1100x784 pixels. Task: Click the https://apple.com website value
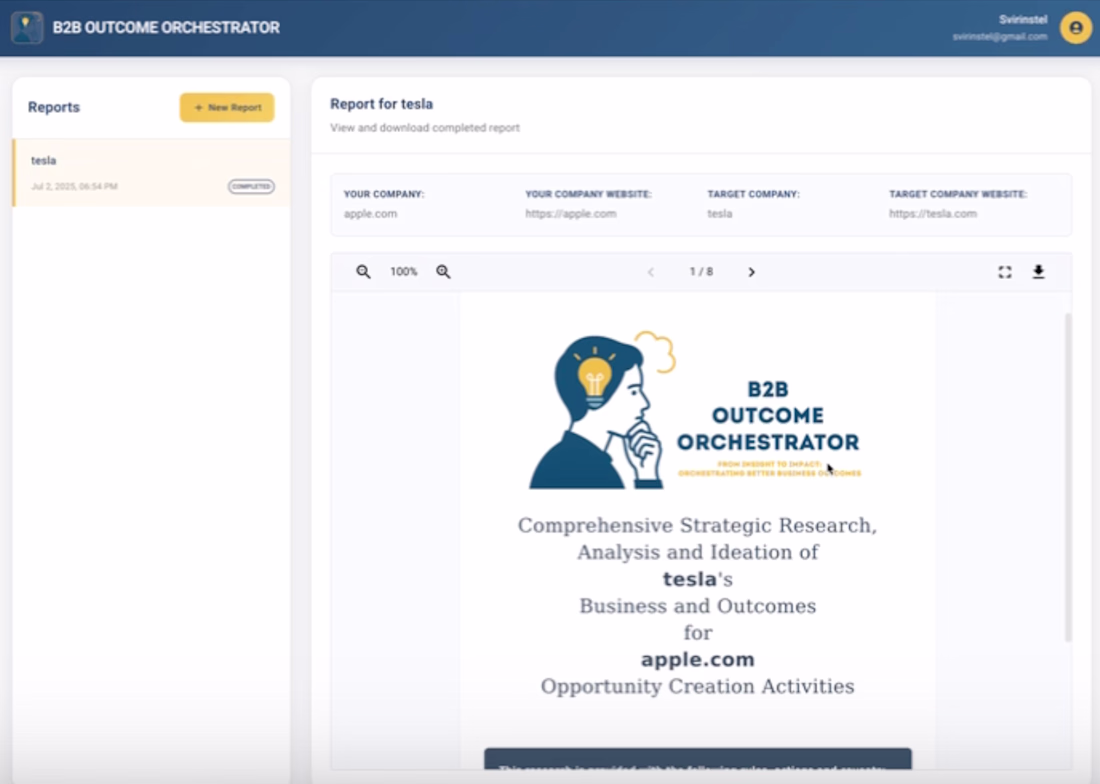571,214
